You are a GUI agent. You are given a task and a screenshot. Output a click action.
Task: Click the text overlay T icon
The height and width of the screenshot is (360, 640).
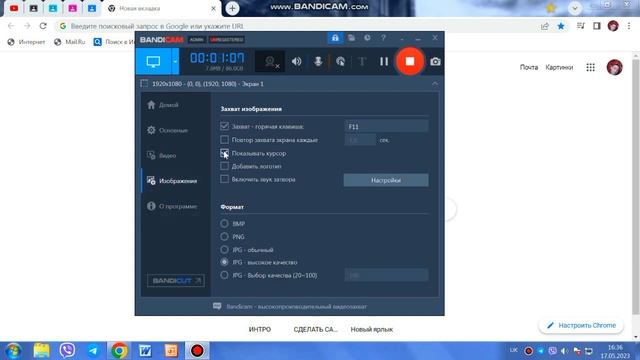[362, 62]
